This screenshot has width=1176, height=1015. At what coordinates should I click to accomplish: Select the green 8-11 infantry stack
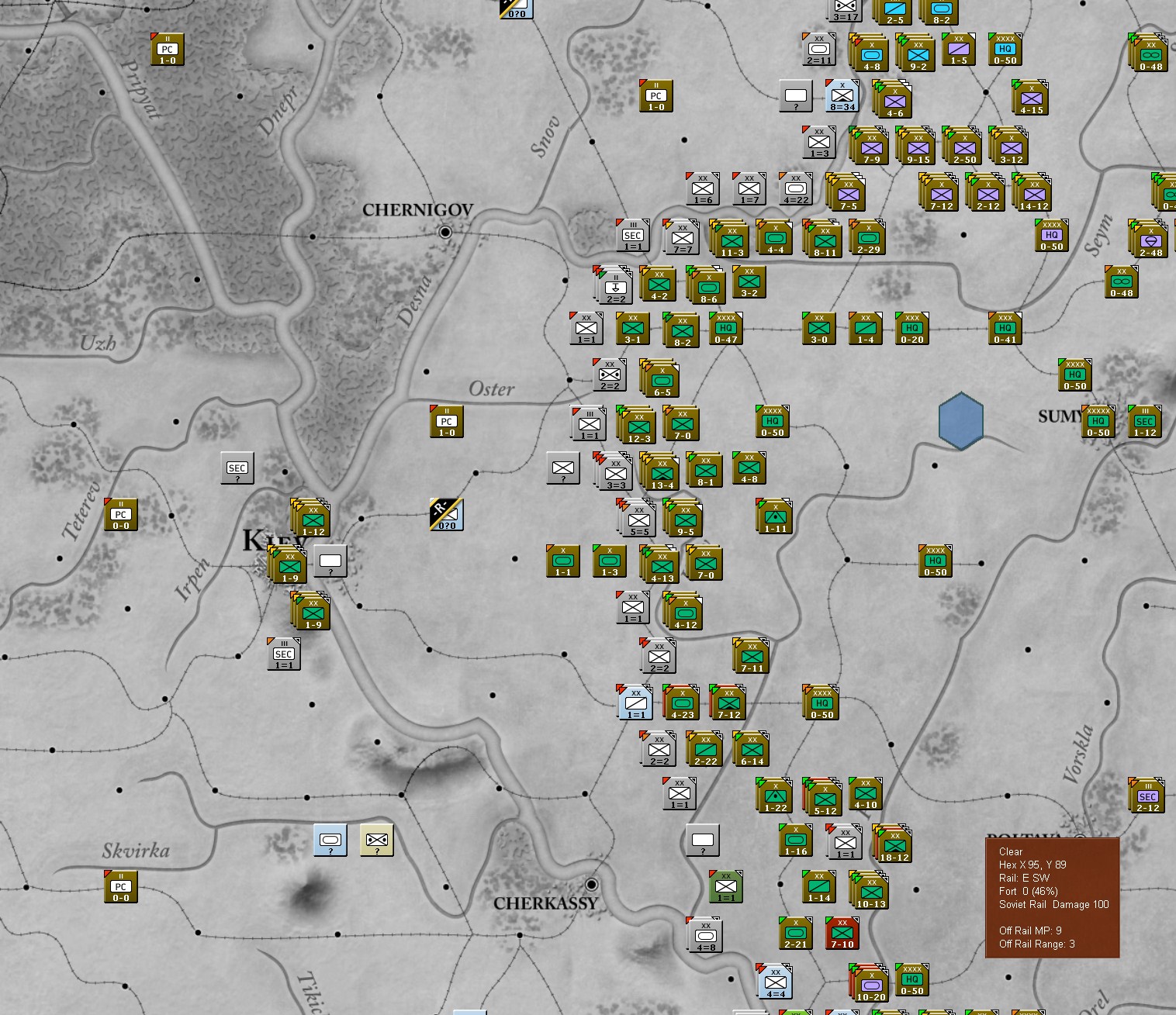point(824,240)
